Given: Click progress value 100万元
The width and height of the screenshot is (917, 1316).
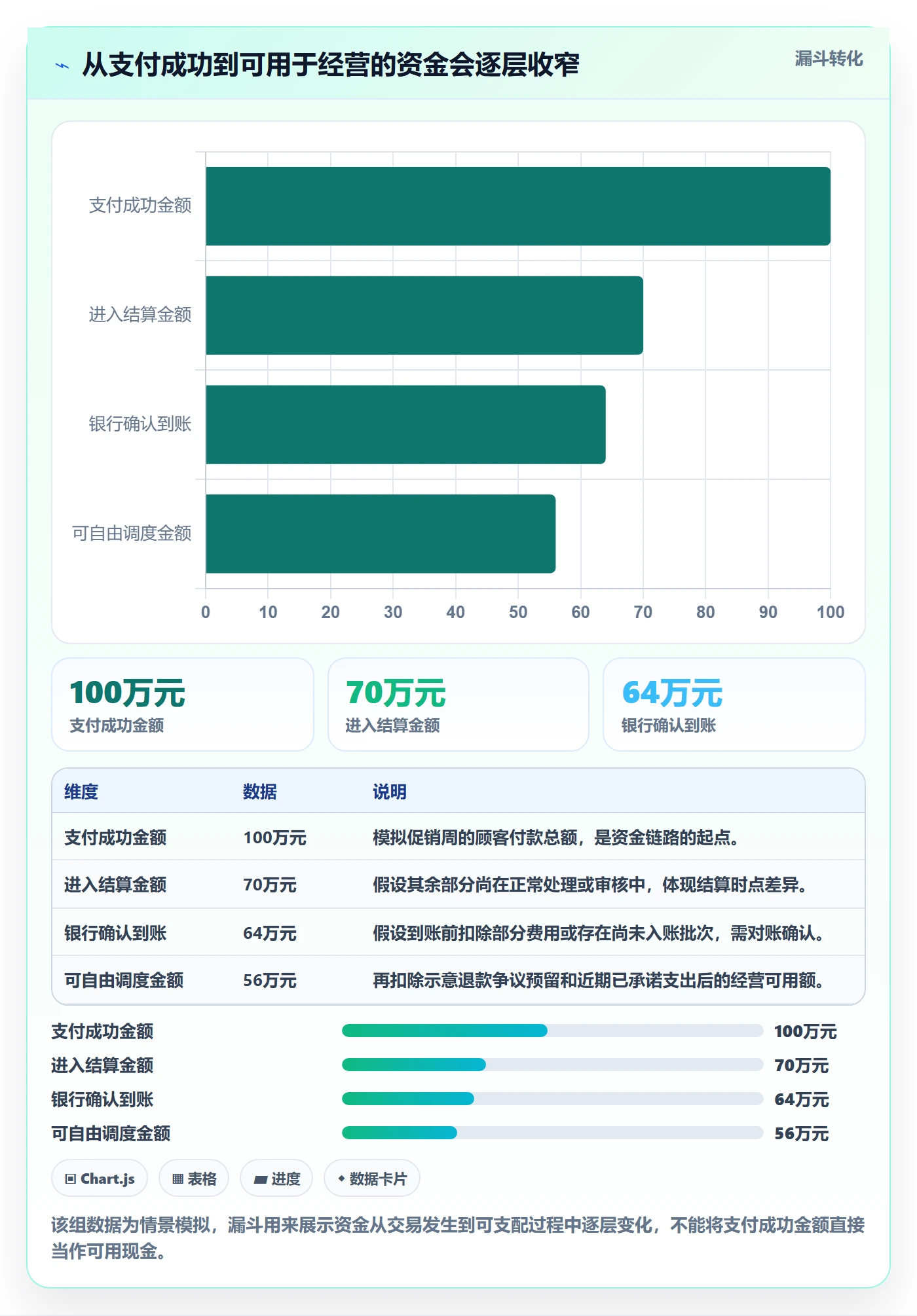Looking at the screenshot, I should 806,1031.
